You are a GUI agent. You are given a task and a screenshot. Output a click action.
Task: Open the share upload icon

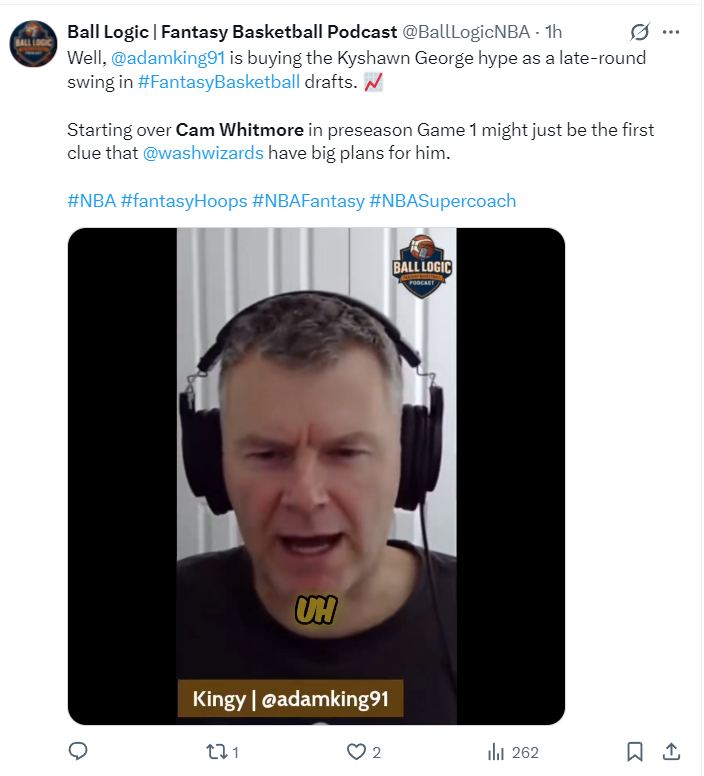(671, 753)
